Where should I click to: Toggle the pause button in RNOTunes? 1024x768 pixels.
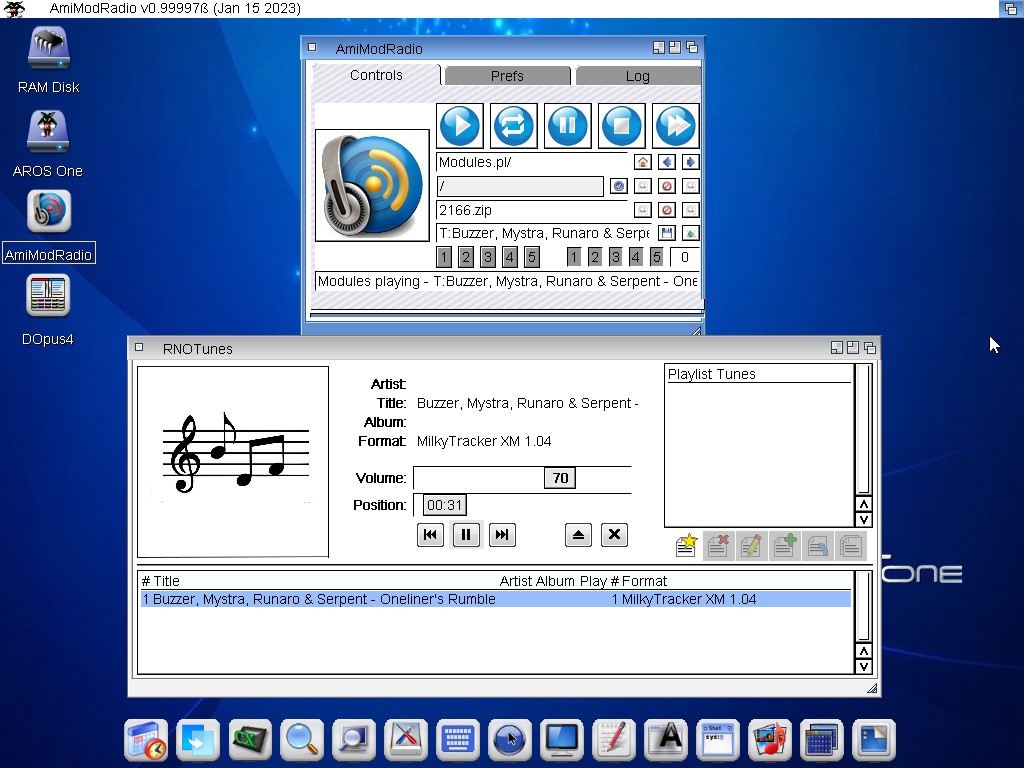point(466,535)
